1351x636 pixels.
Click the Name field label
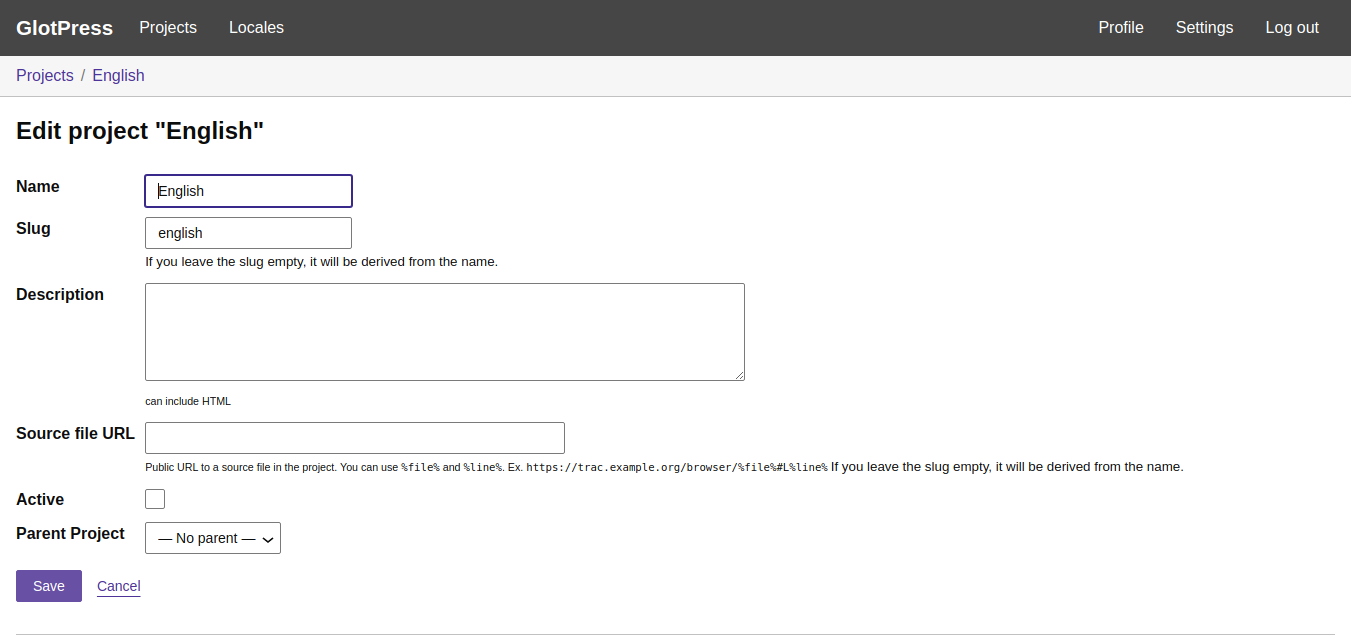(38, 187)
